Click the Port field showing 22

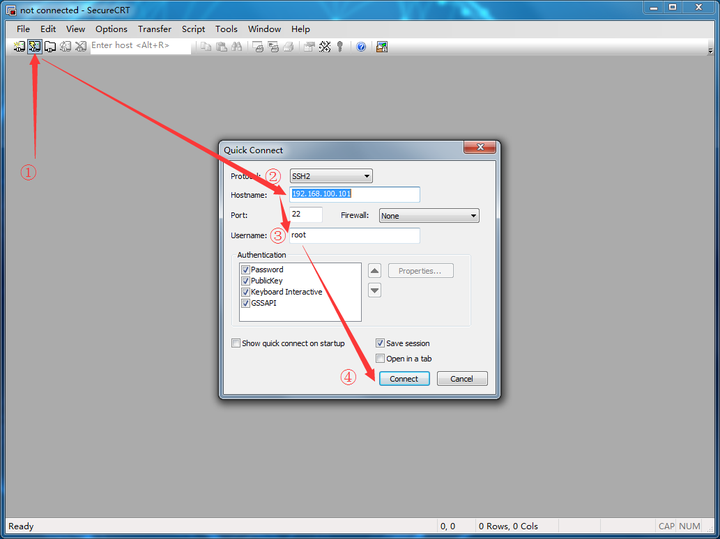pyautogui.click(x=306, y=214)
